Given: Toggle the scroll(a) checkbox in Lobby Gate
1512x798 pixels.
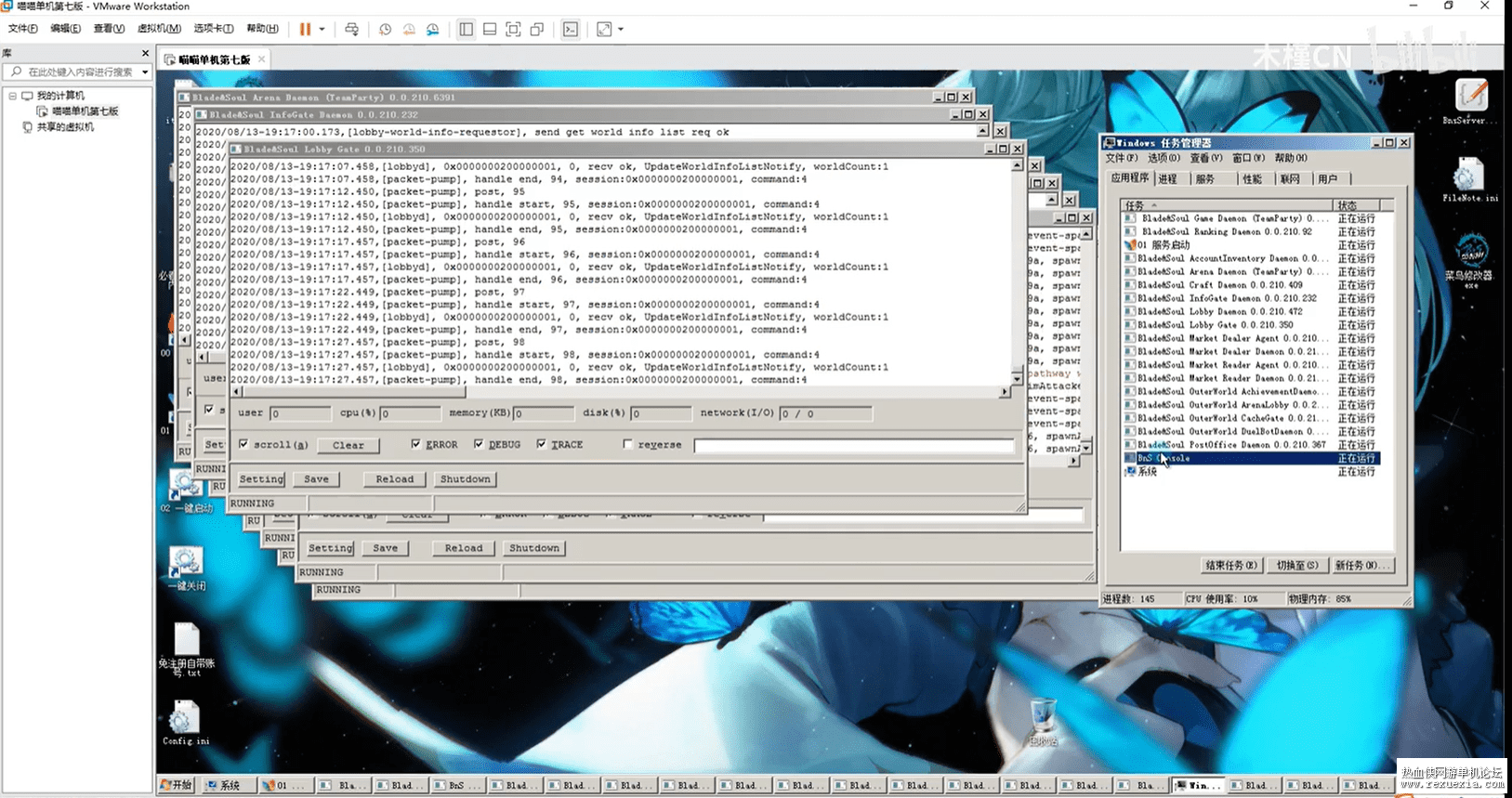Looking at the screenshot, I should [x=243, y=444].
